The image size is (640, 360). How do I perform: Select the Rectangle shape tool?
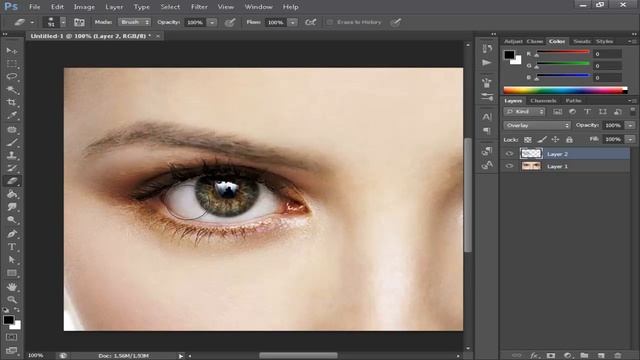point(12,273)
